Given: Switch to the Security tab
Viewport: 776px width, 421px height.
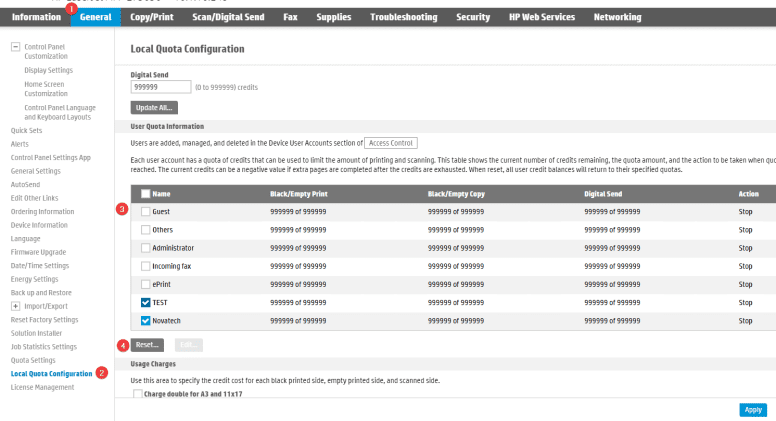Looking at the screenshot, I should point(473,18).
